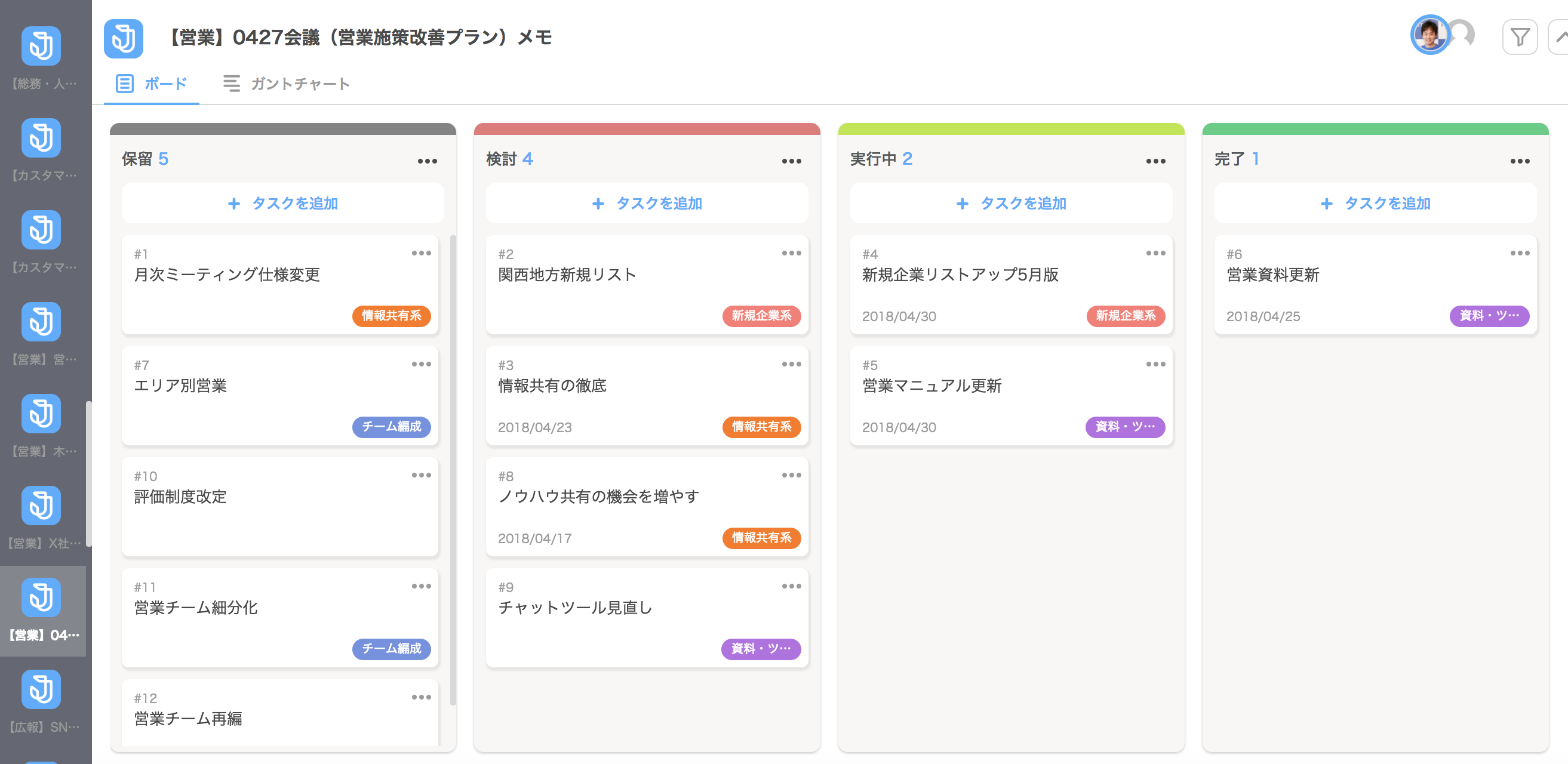Open task card 営業チーム再編
Viewport: 1568px width, 764px height.
point(280,713)
